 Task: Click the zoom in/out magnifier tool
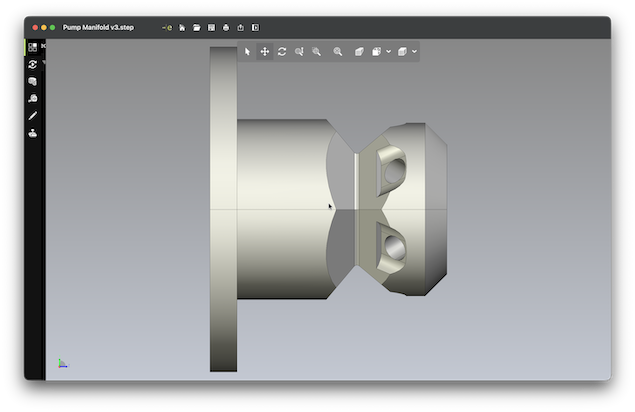(x=316, y=51)
